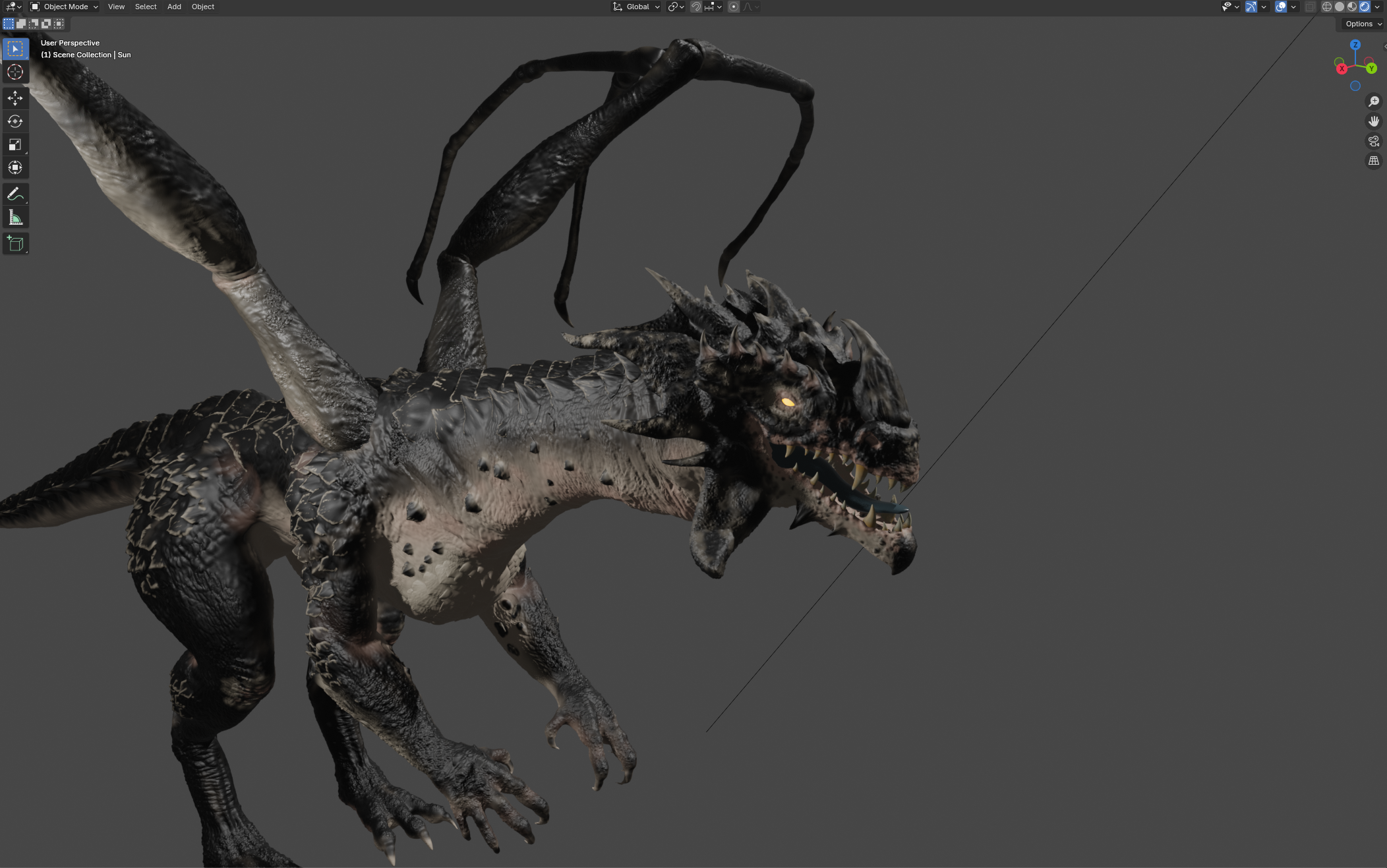This screenshot has width=1387, height=868.
Task: Toggle Proportional Editing
Action: pyautogui.click(x=733, y=7)
